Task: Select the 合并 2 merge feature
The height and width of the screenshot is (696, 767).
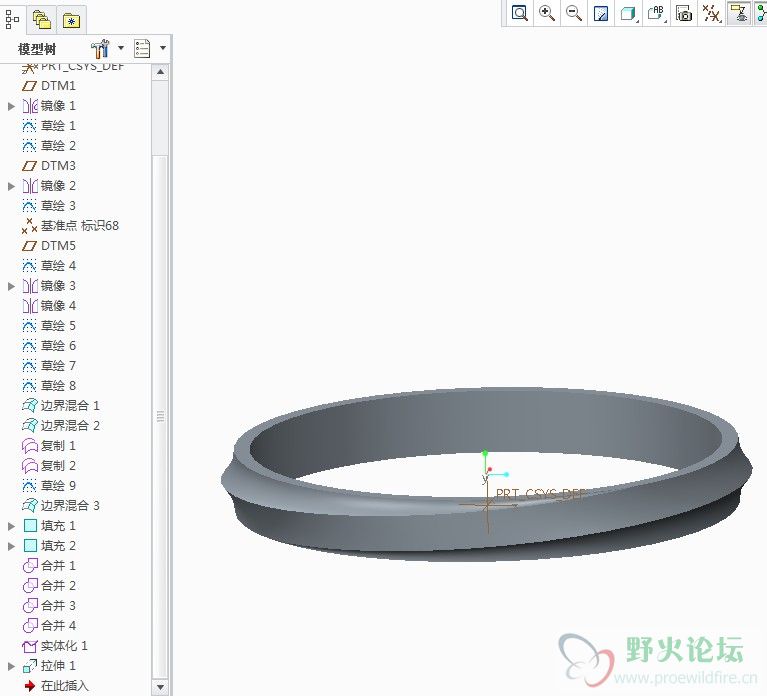Action: 49,586
